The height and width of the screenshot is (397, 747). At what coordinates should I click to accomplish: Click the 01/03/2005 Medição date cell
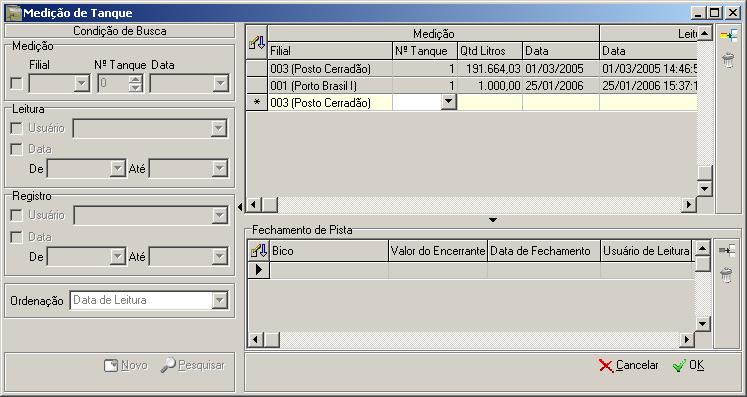tap(561, 69)
